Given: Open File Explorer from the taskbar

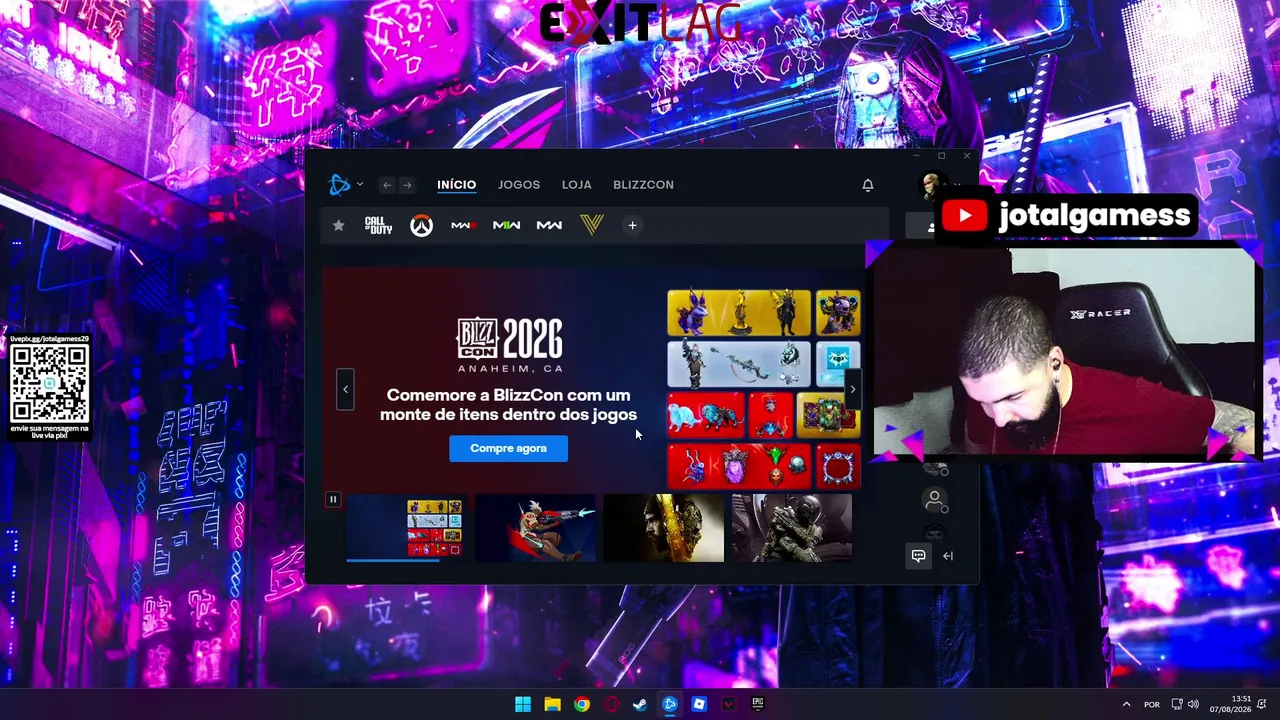Looking at the screenshot, I should click(552, 704).
